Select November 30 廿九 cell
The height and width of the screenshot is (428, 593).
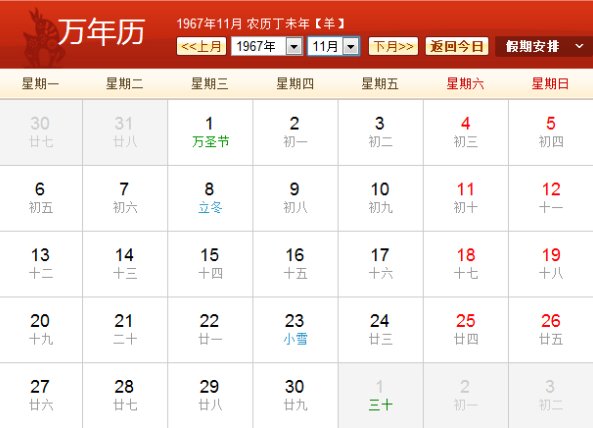click(x=295, y=395)
